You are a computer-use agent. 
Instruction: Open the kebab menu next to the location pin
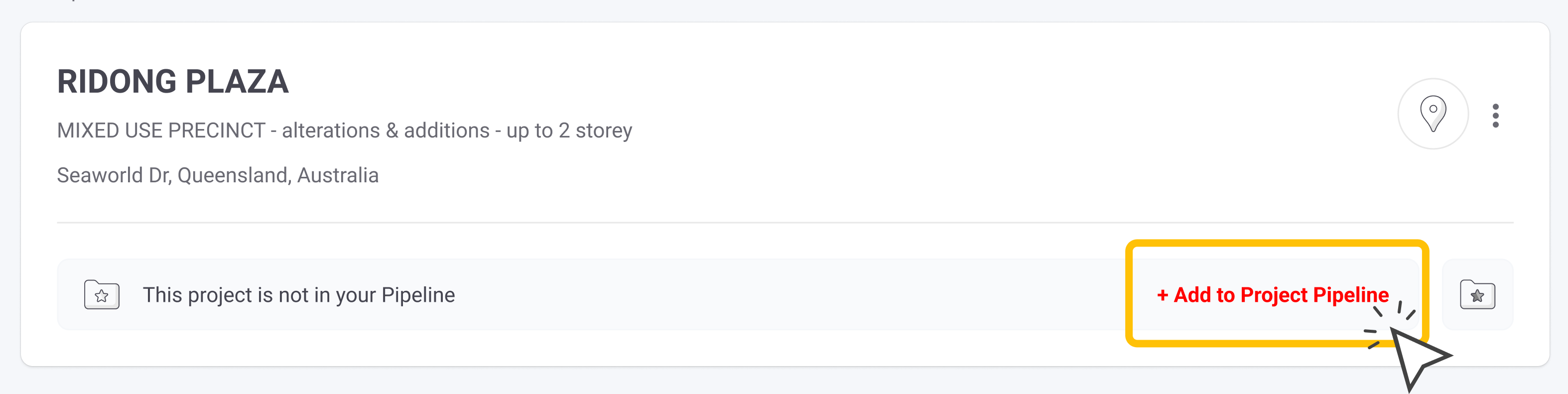(x=1495, y=115)
